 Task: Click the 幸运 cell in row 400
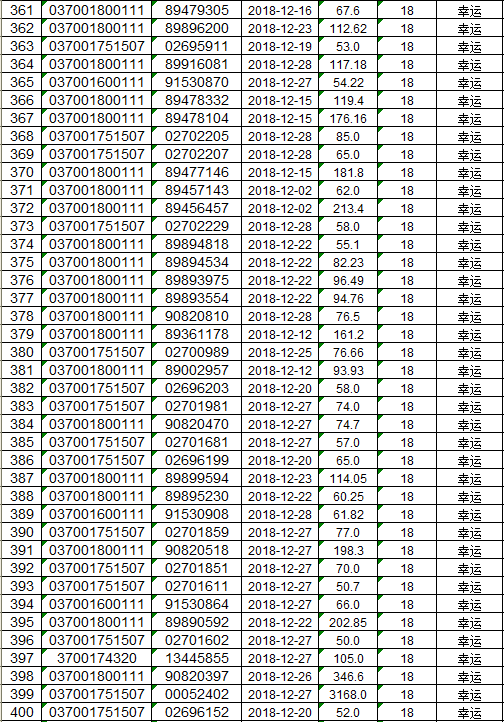[469, 712]
